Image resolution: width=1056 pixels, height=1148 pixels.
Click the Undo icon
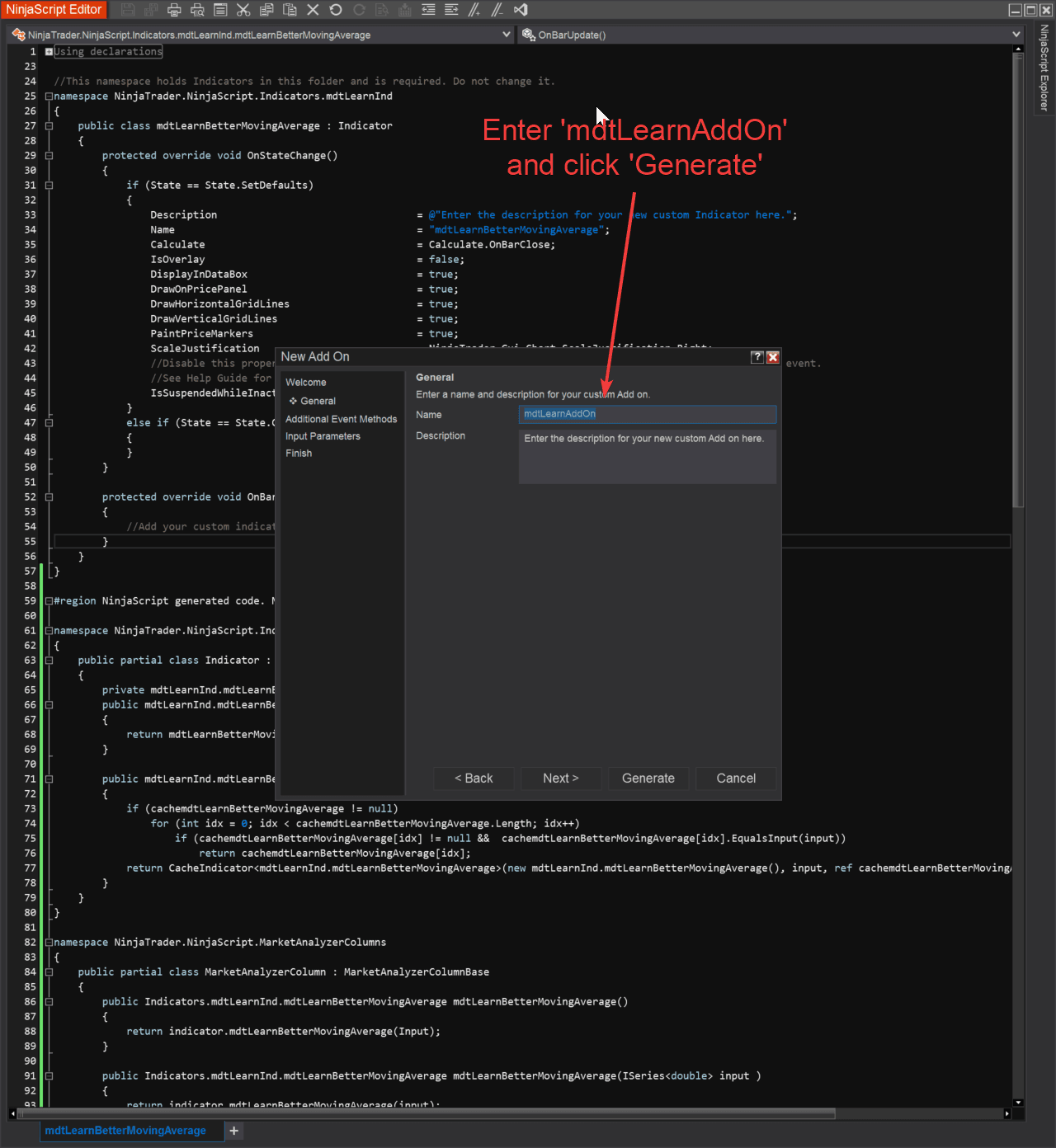click(336, 10)
